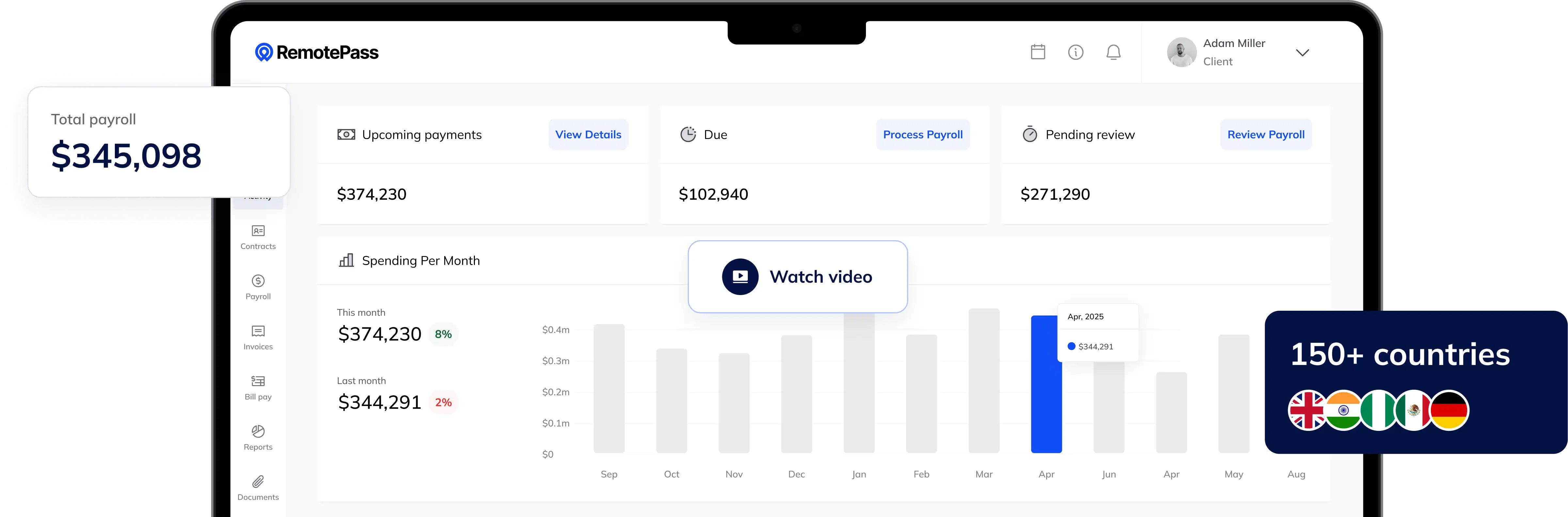Viewport: 1568px width, 517px height.
Task: Click the View Details button
Action: tap(588, 134)
